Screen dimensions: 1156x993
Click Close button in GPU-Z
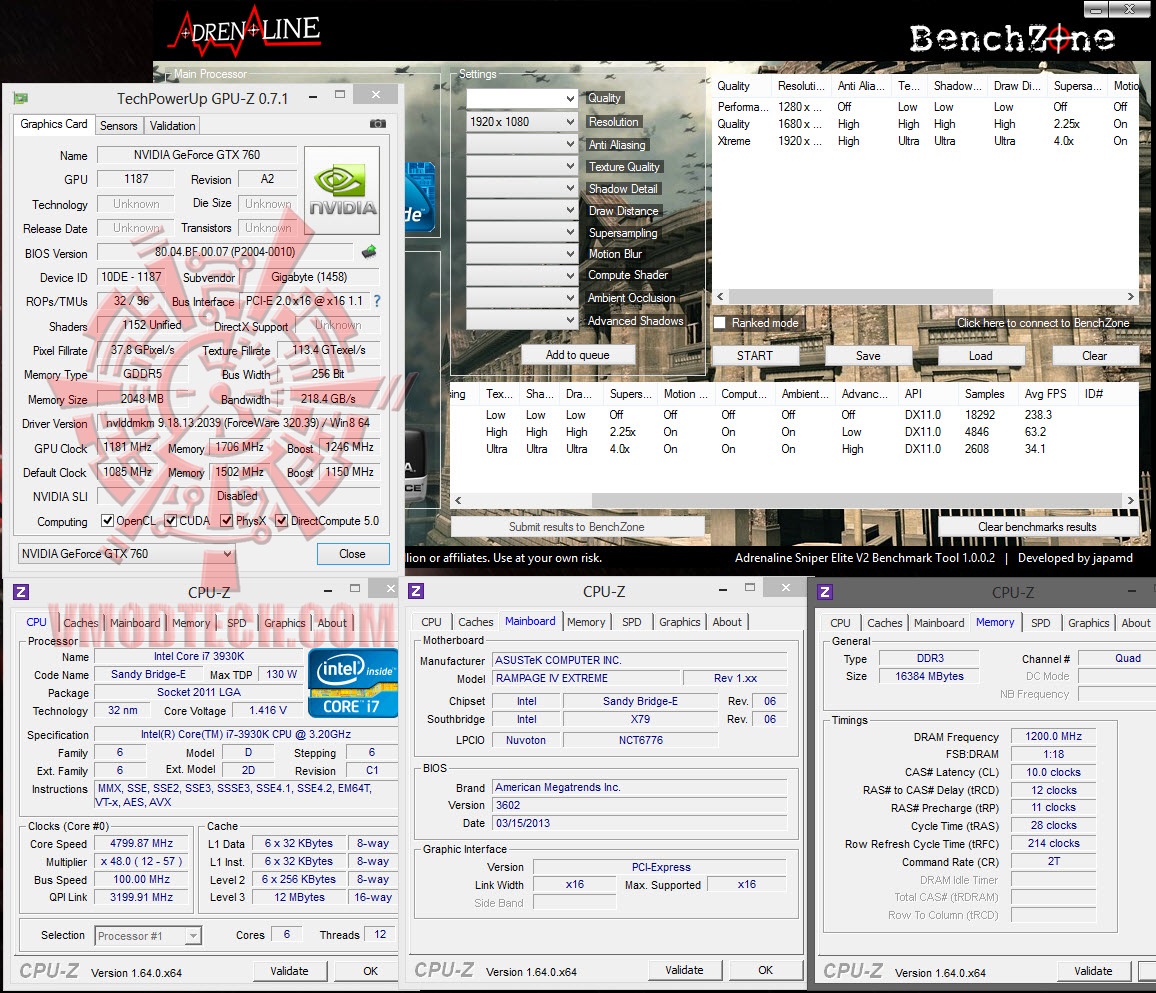pyautogui.click(x=352, y=554)
